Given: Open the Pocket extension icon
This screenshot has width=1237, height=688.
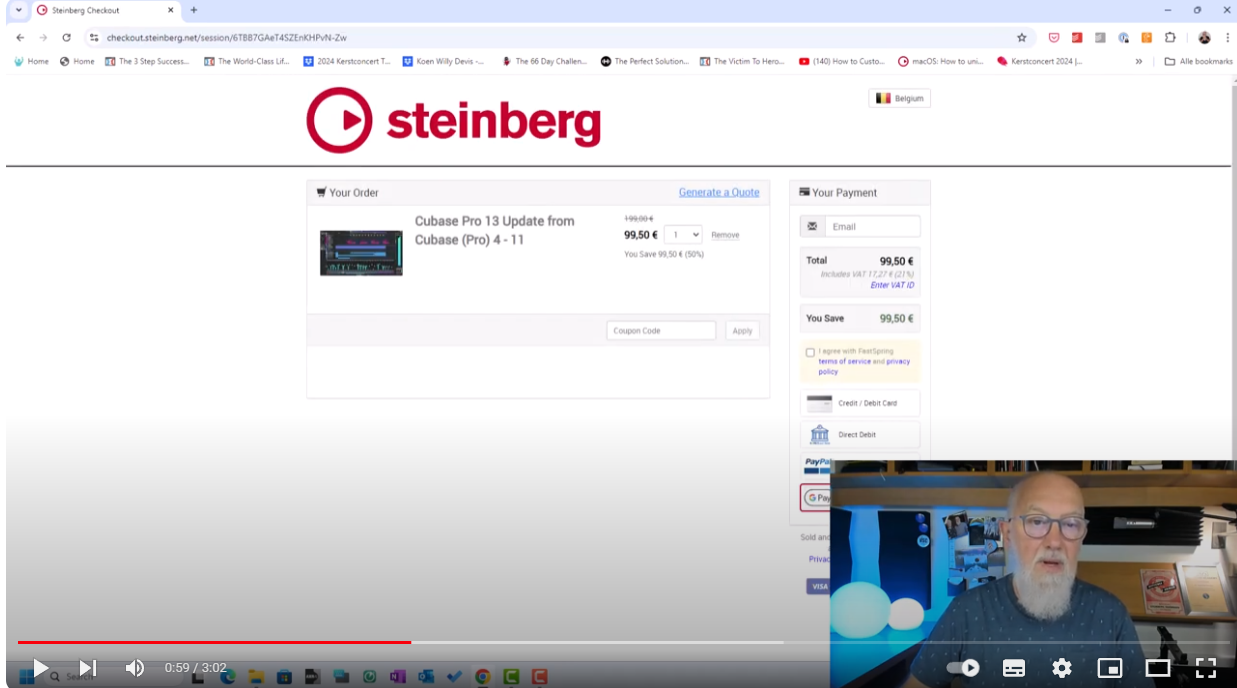Looking at the screenshot, I should (x=1054, y=37).
